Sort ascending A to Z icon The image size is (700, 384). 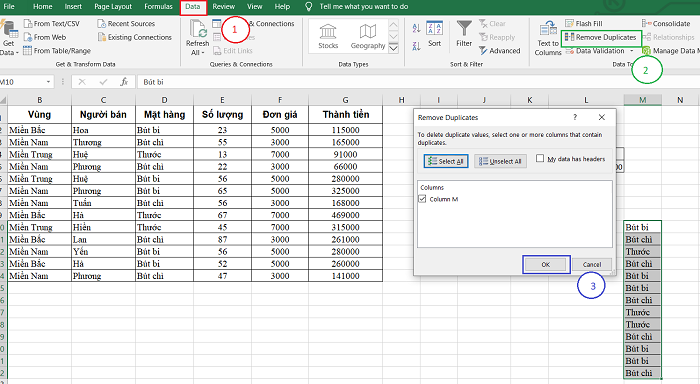pos(416,29)
